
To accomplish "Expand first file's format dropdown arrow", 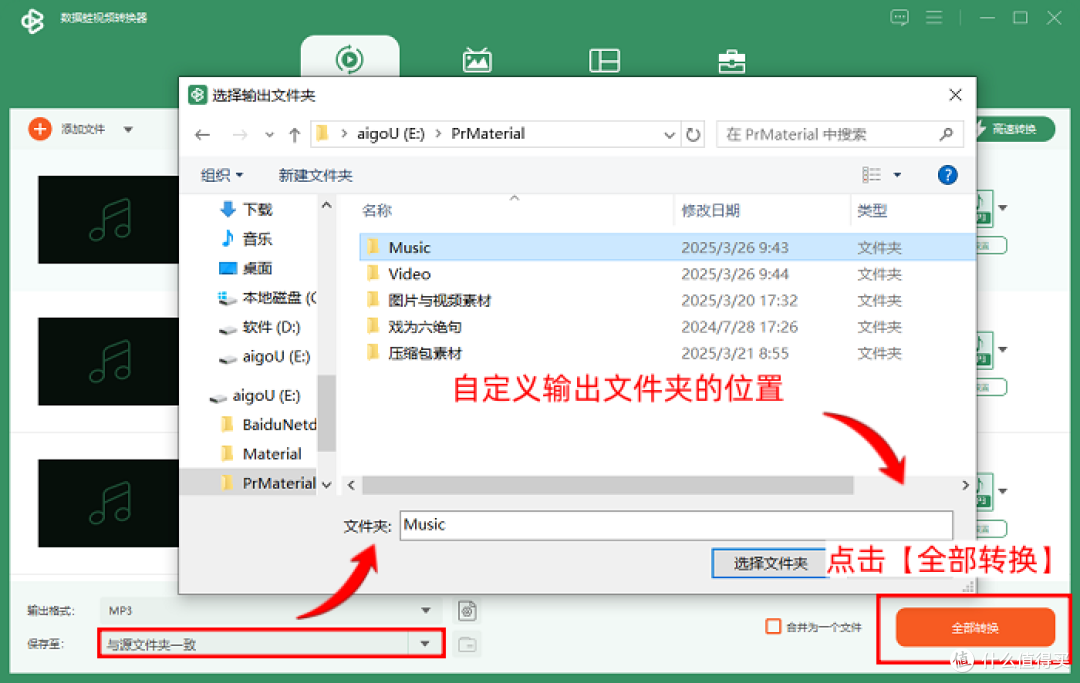I will pos(1003,208).
